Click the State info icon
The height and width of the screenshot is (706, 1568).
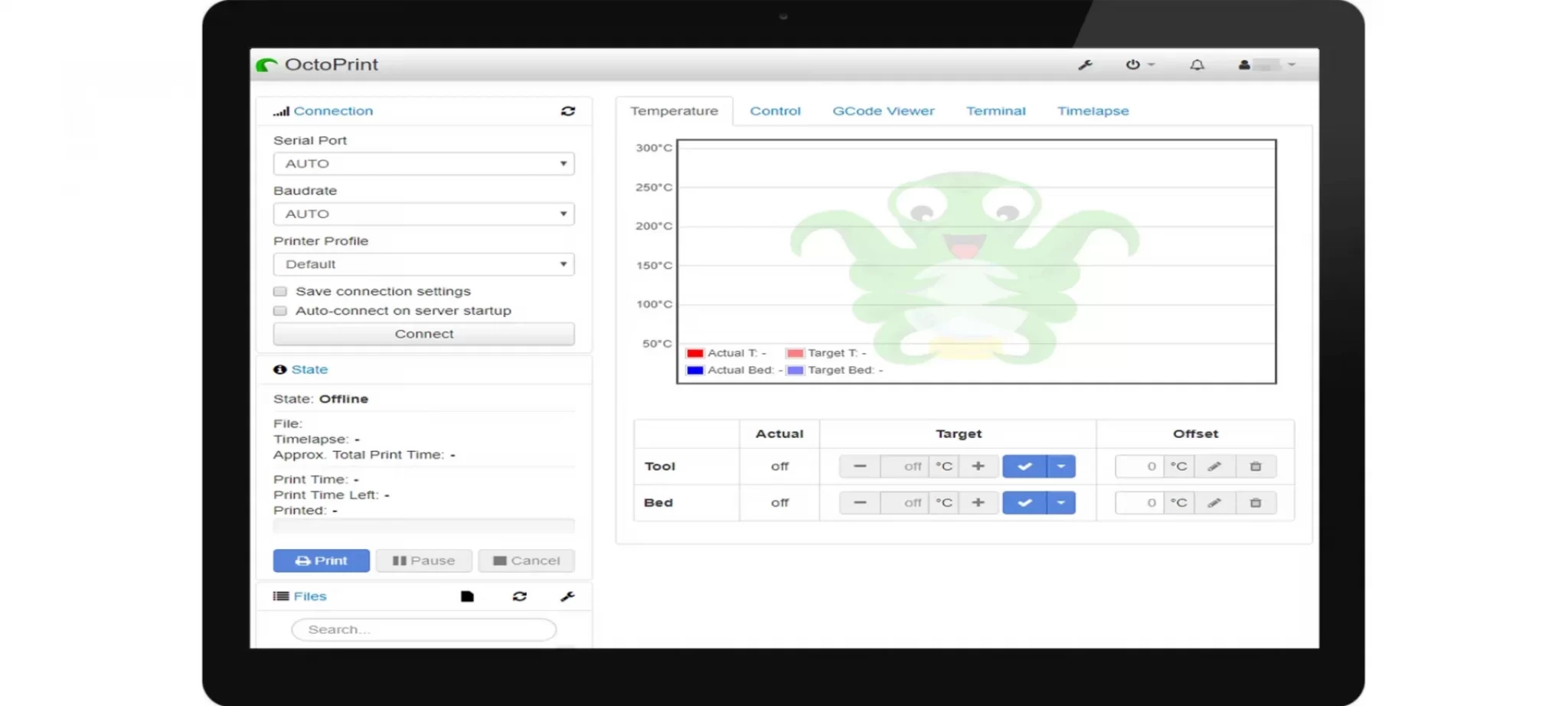pyautogui.click(x=280, y=369)
